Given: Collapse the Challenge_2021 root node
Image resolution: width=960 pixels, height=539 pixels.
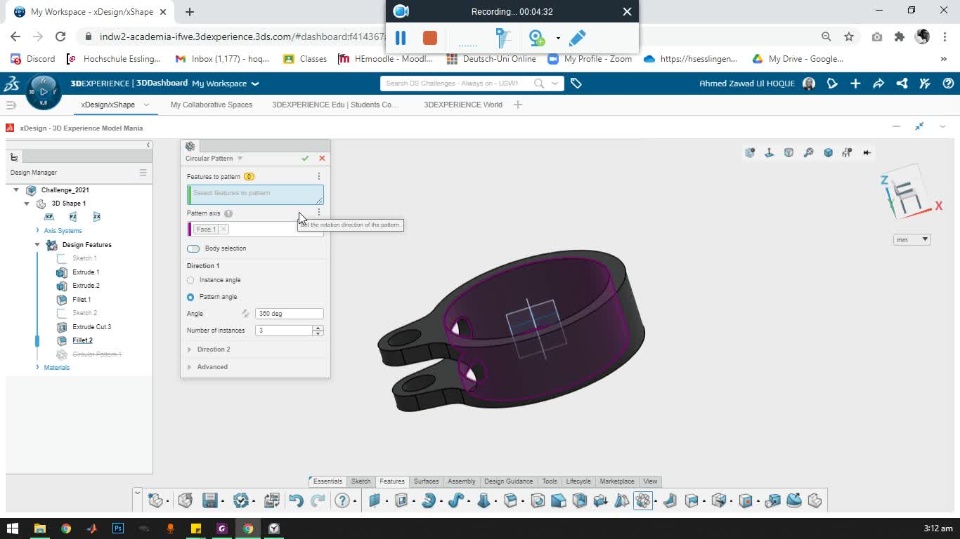Looking at the screenshot, I should [x=16, y=190].
